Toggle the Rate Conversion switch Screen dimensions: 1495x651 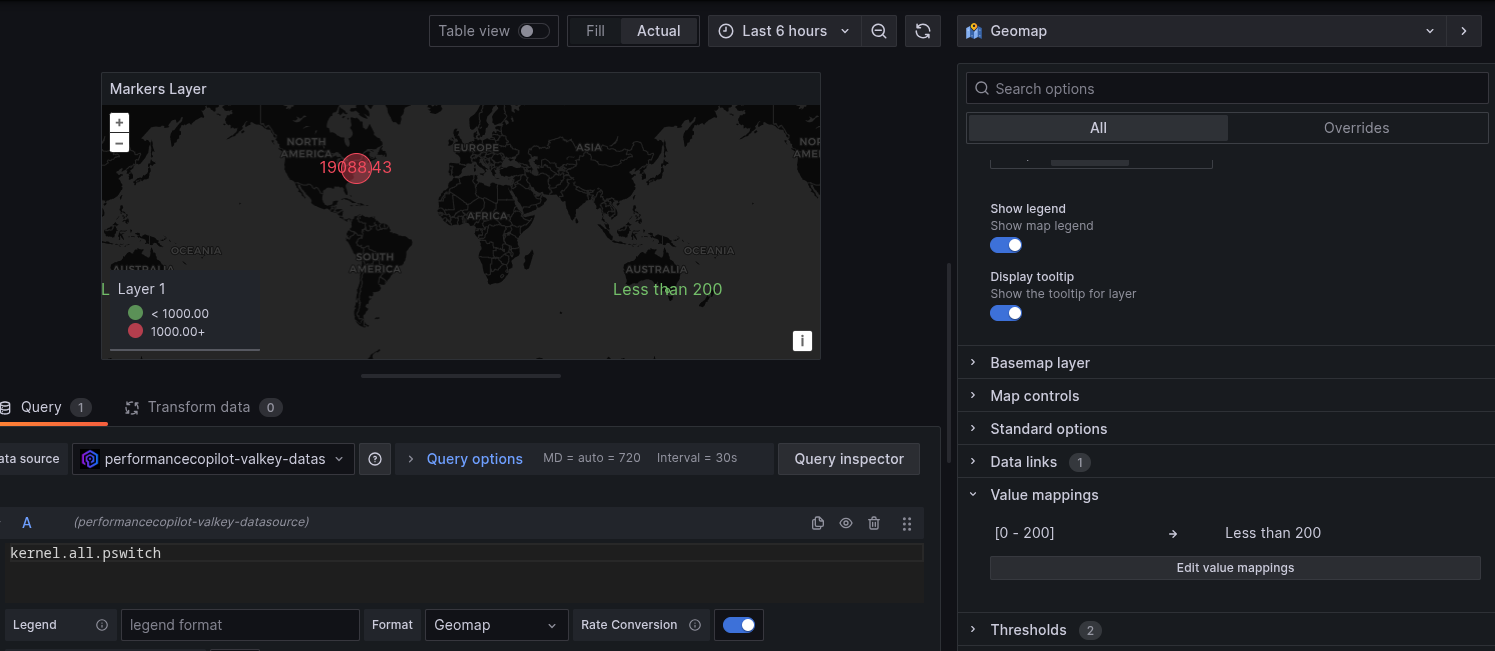coord(739,625)
